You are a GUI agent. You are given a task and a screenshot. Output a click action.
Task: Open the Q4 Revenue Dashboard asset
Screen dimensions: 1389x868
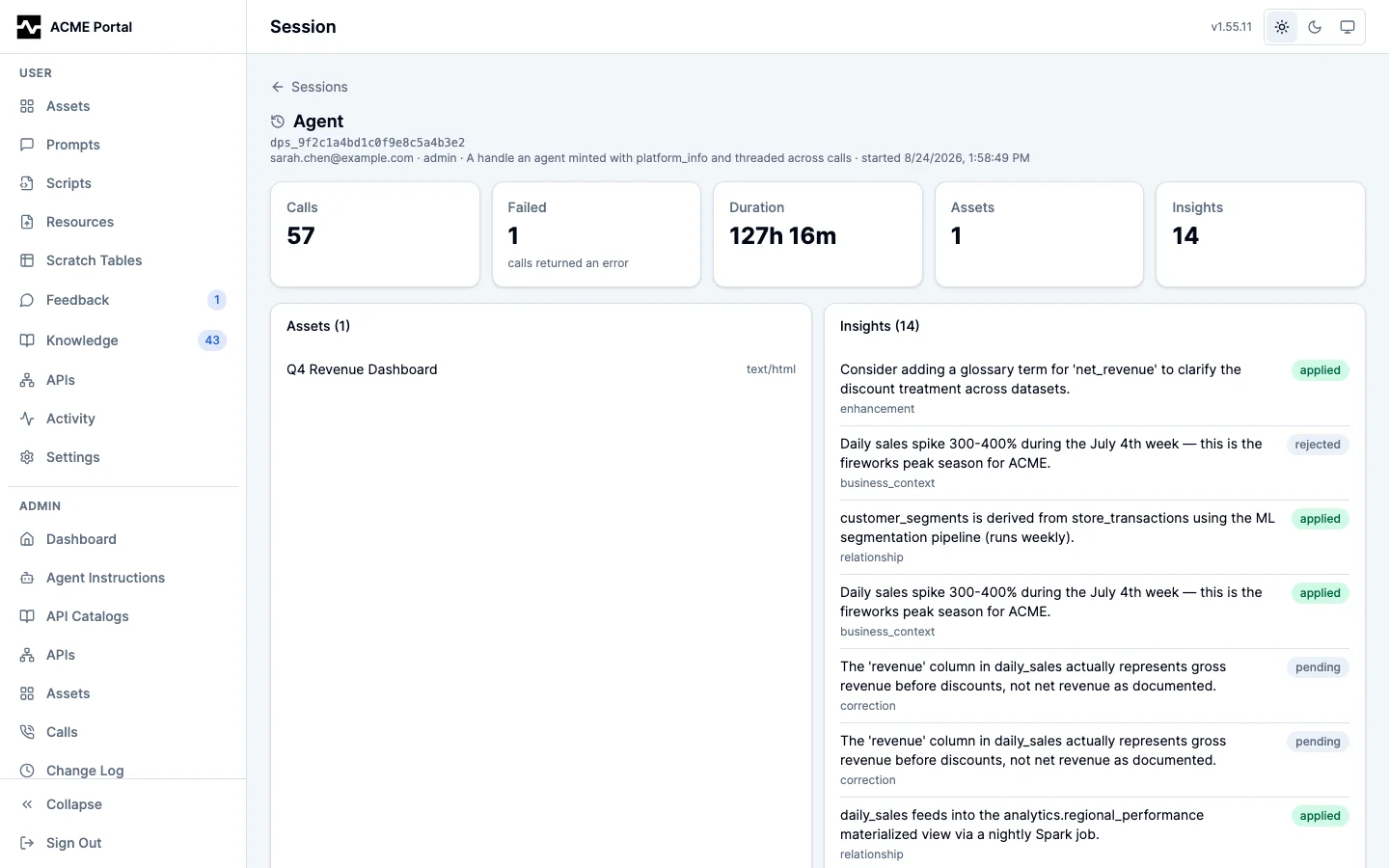[x=541, y=369]
